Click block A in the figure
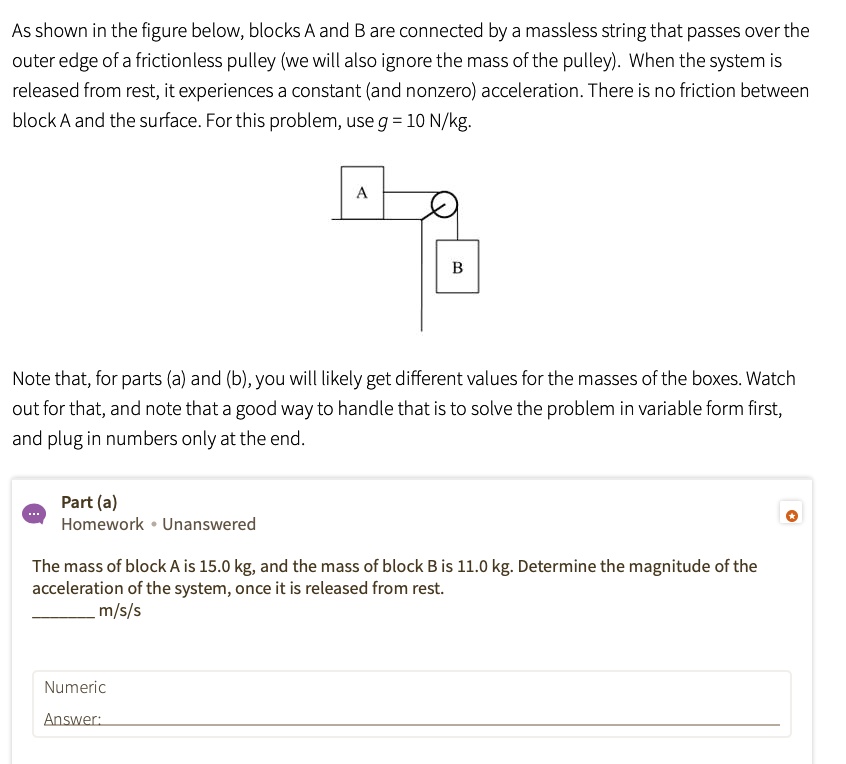 click(362, 193)
